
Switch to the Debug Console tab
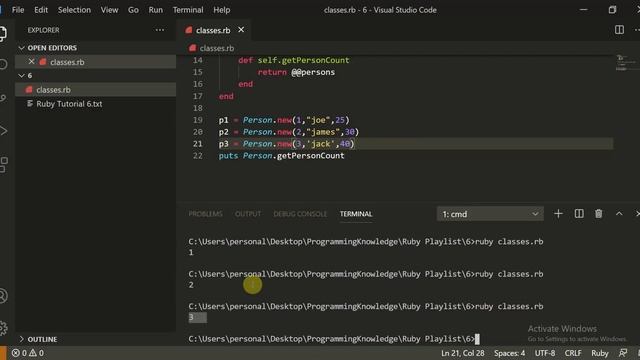point(300,214)
